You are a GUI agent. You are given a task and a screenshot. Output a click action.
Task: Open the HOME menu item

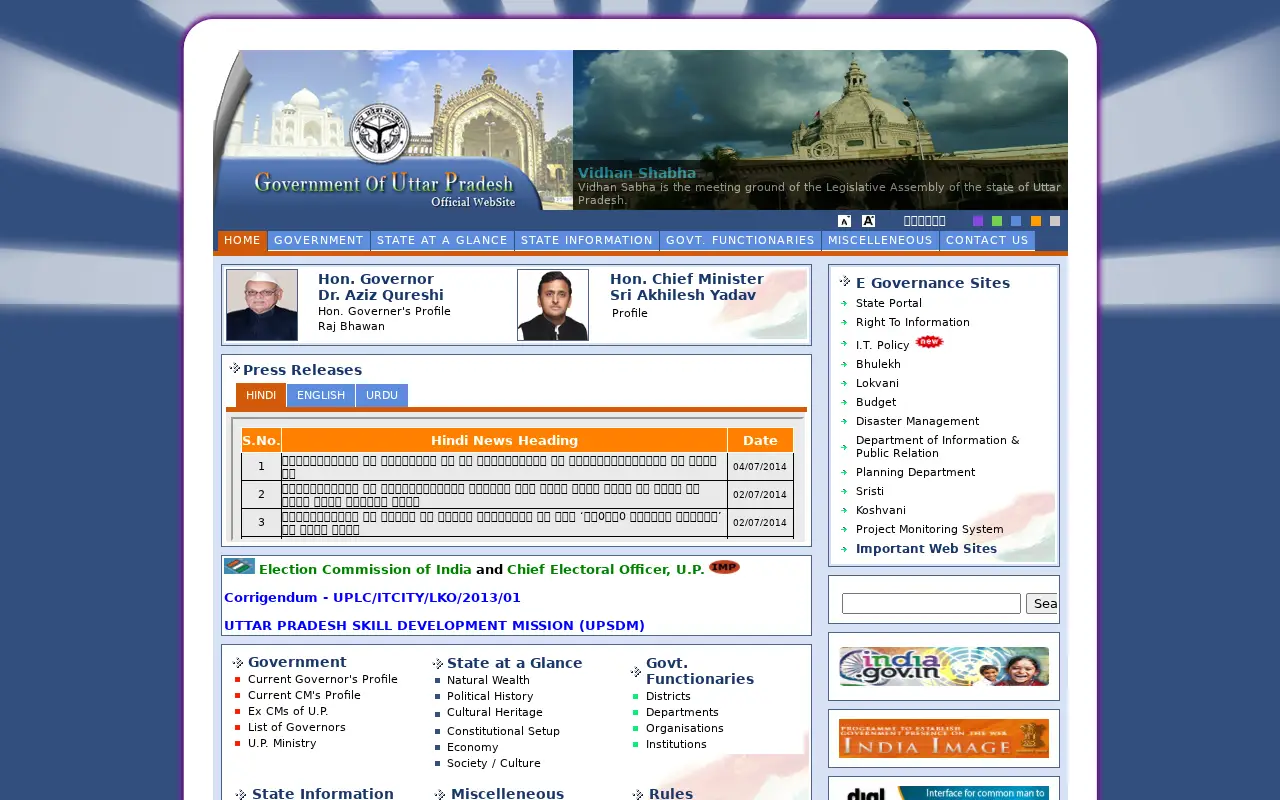coord(242,241)
